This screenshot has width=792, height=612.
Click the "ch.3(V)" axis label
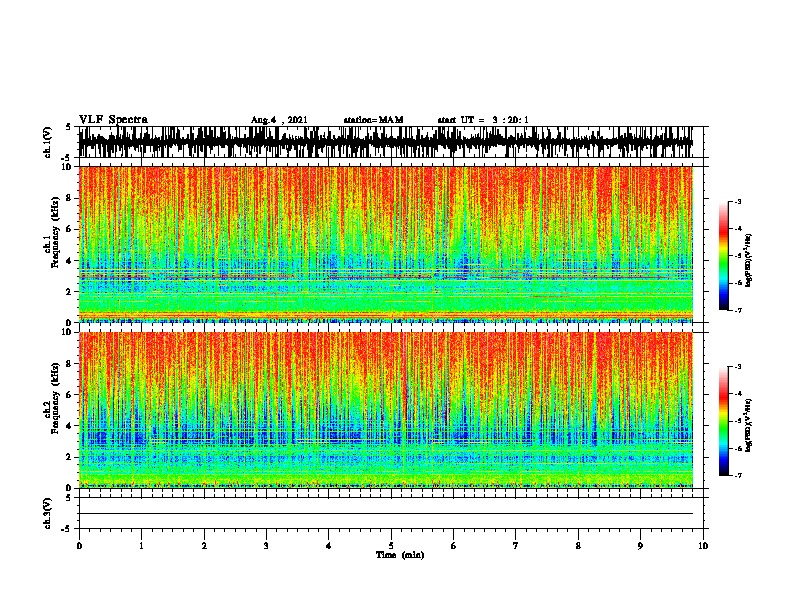coord(47,513)
